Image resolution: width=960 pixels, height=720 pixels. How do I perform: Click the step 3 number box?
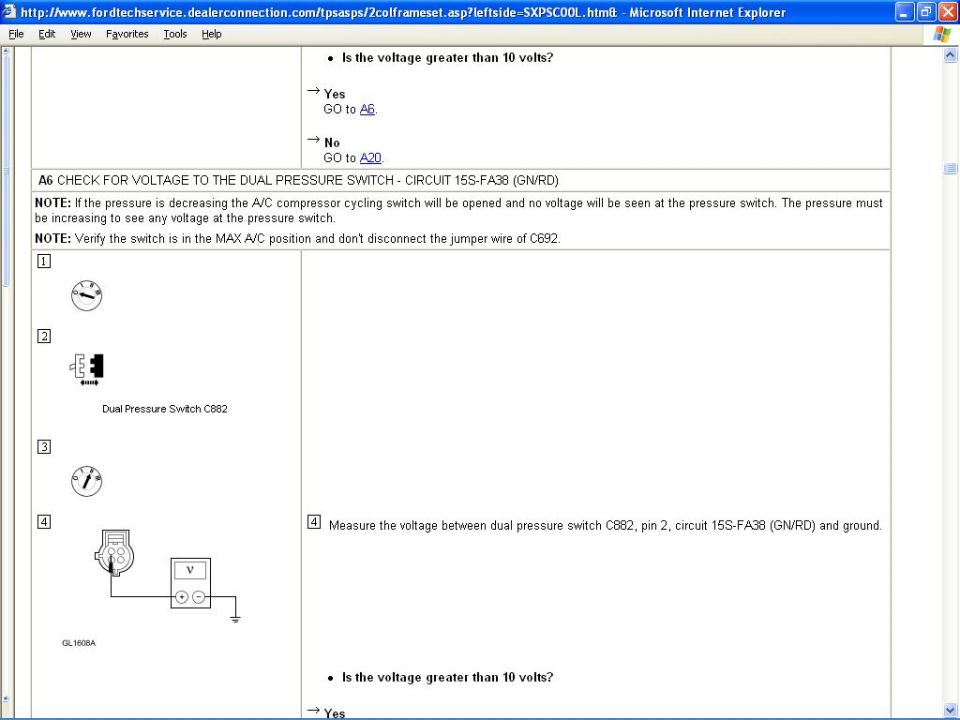pyautogui.click(x=44, y=447)
